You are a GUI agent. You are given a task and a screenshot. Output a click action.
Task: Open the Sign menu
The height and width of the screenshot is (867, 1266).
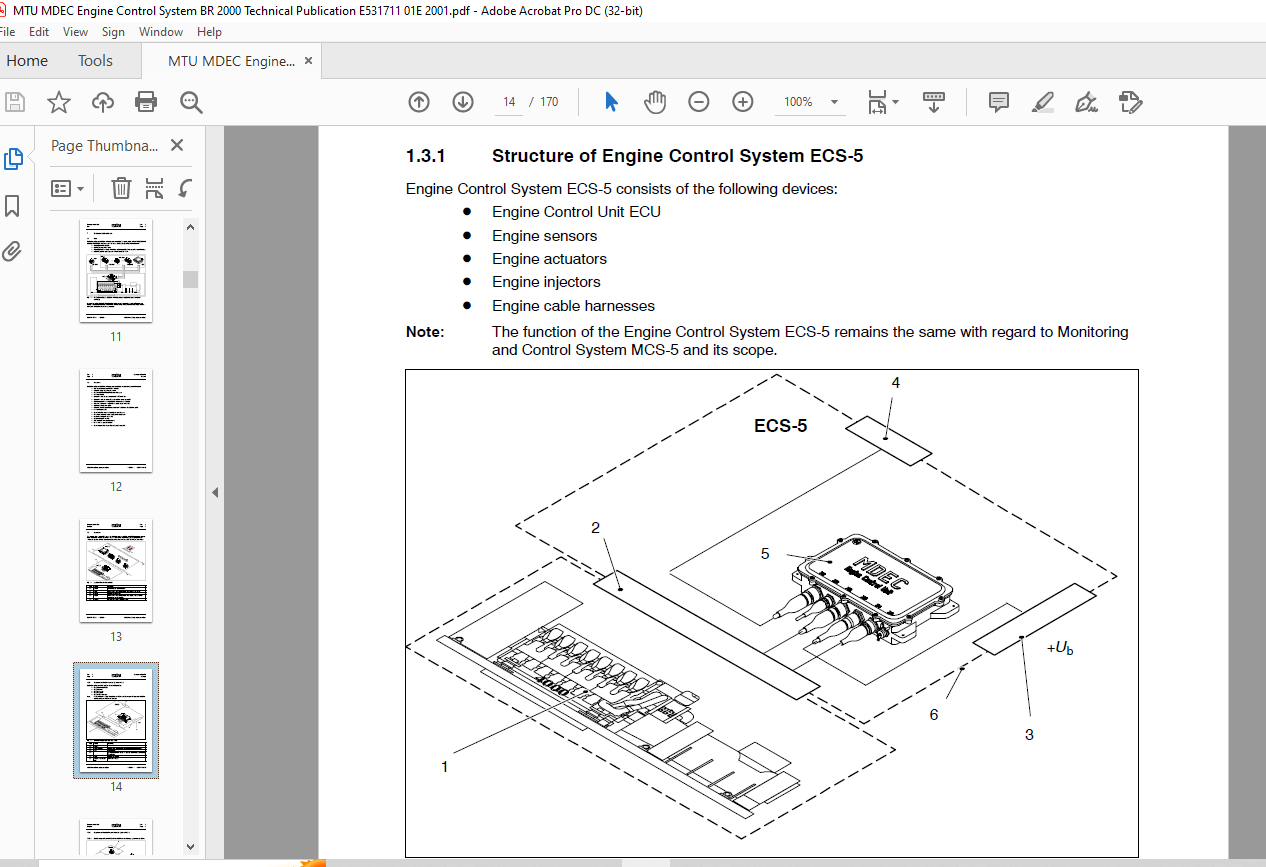[x=113, y=32]
